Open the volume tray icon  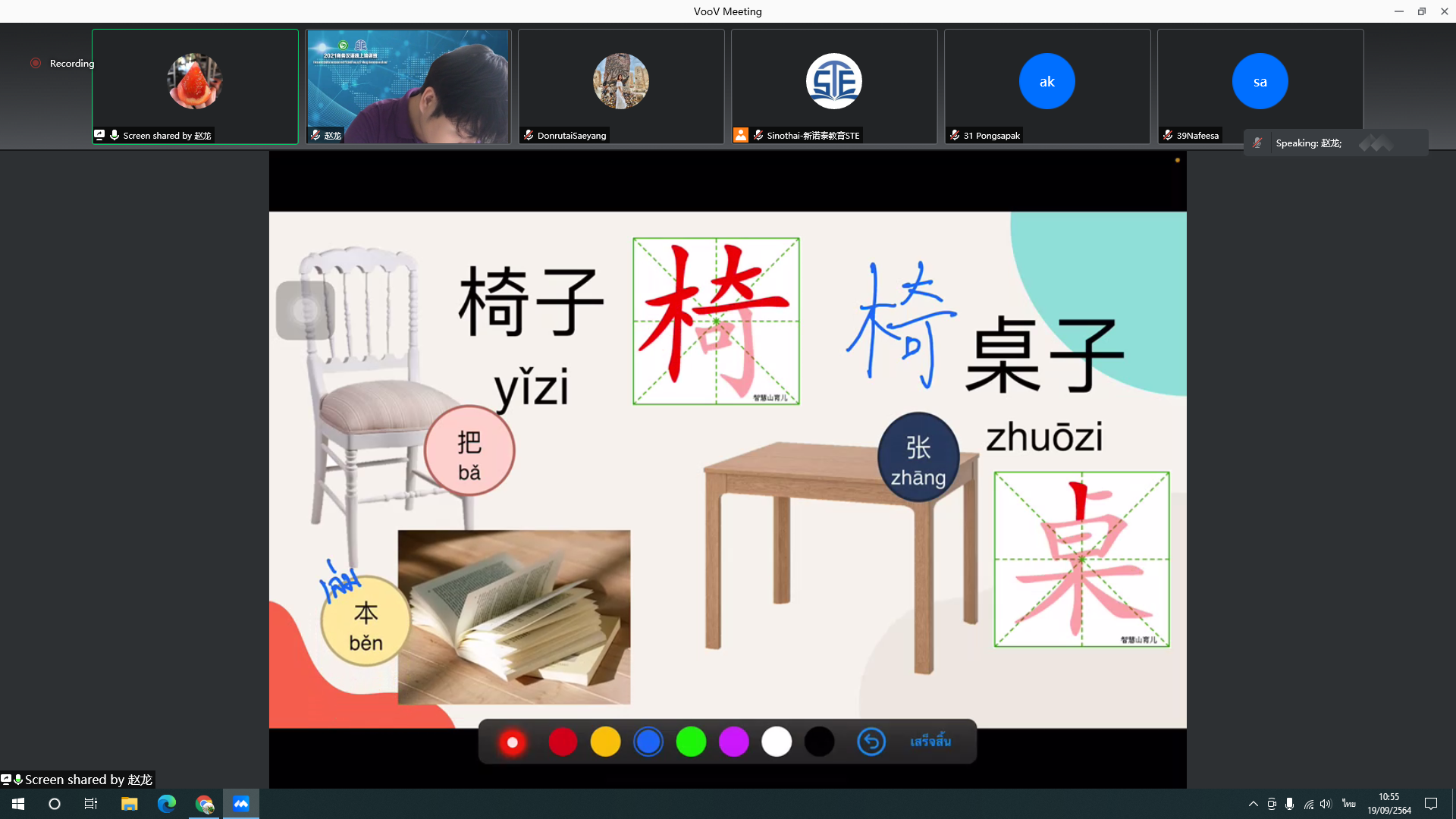click(x=1326, y=804)
